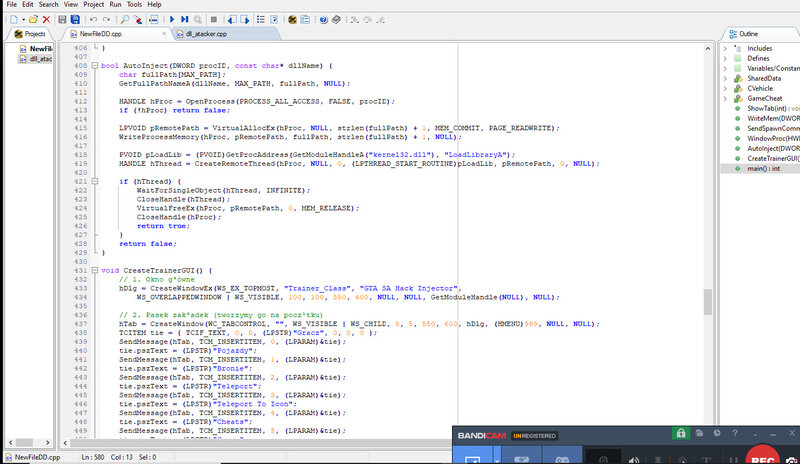This screenshot has height=464, width=800.
Task: Click the indent right-arrow toolbar icon
Action: [x=245, y=19]
